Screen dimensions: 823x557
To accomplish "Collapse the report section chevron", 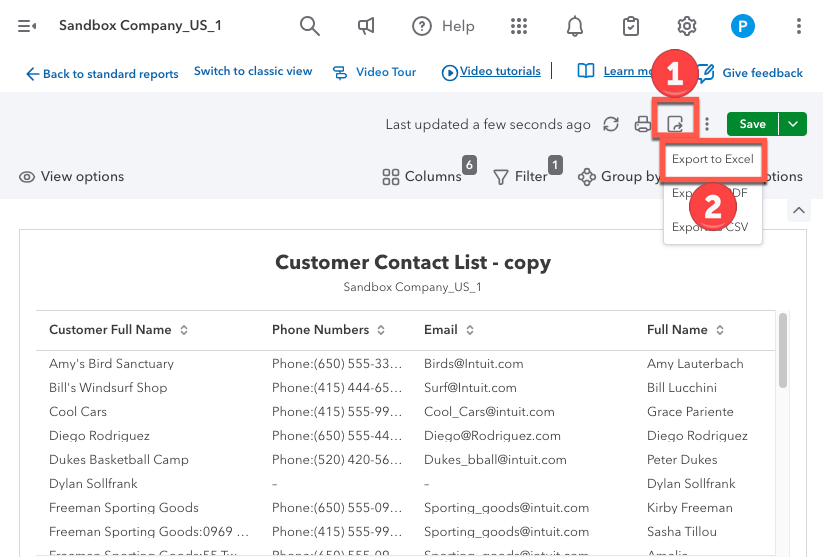I will (x=798, y=210).
